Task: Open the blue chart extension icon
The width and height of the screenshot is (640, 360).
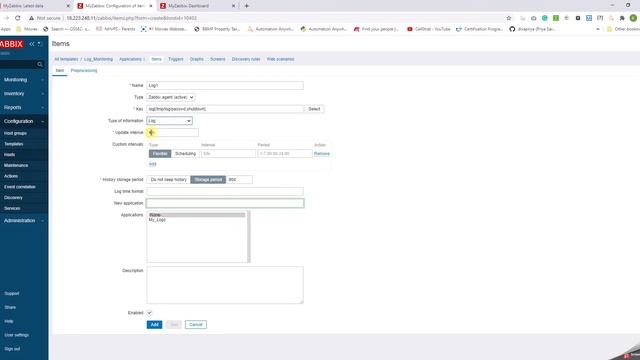Action: [589, 18]
